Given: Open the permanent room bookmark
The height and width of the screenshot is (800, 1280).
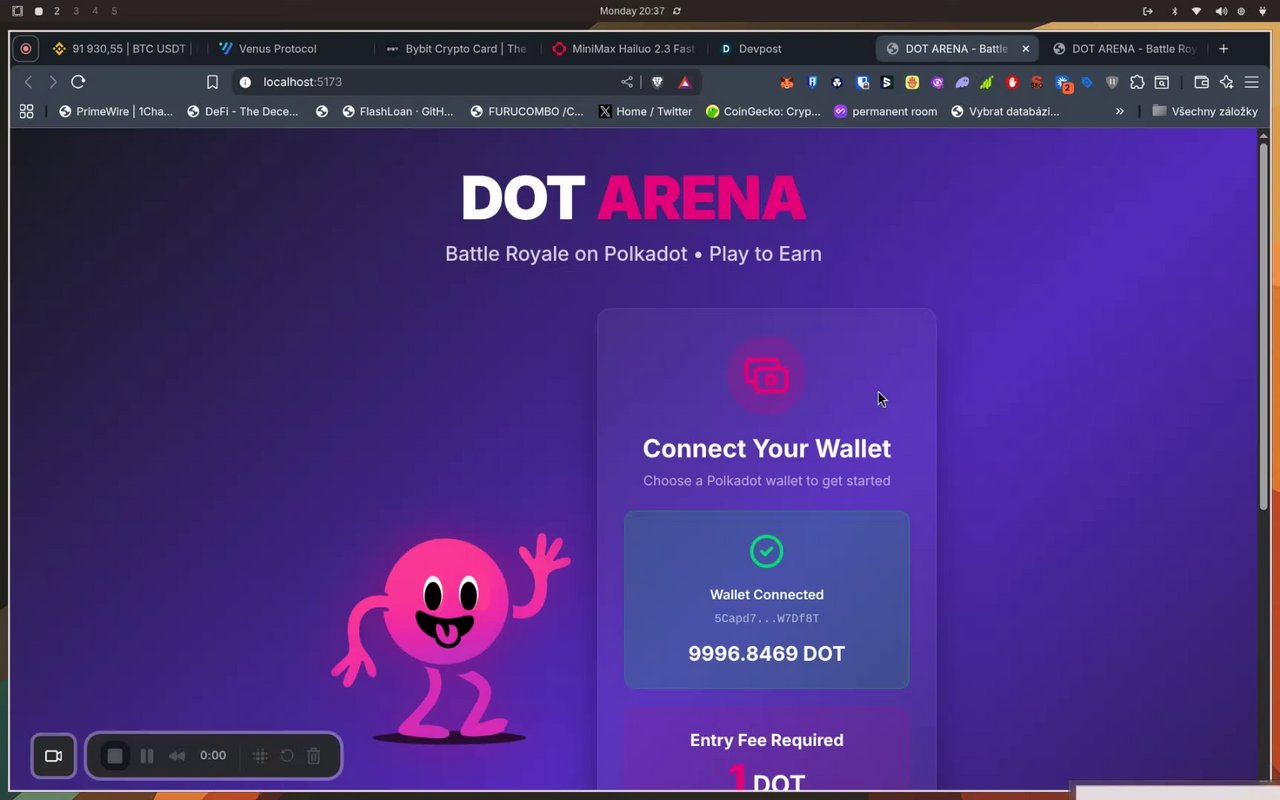Looking at the screenshot, I should point(886,111).
